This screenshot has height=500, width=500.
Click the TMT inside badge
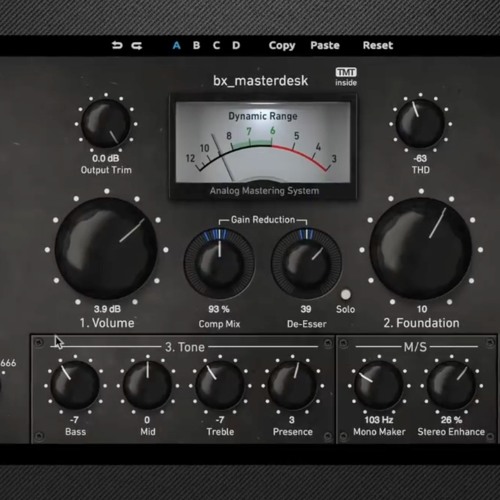pyautogui.click(x=346, y=77)
